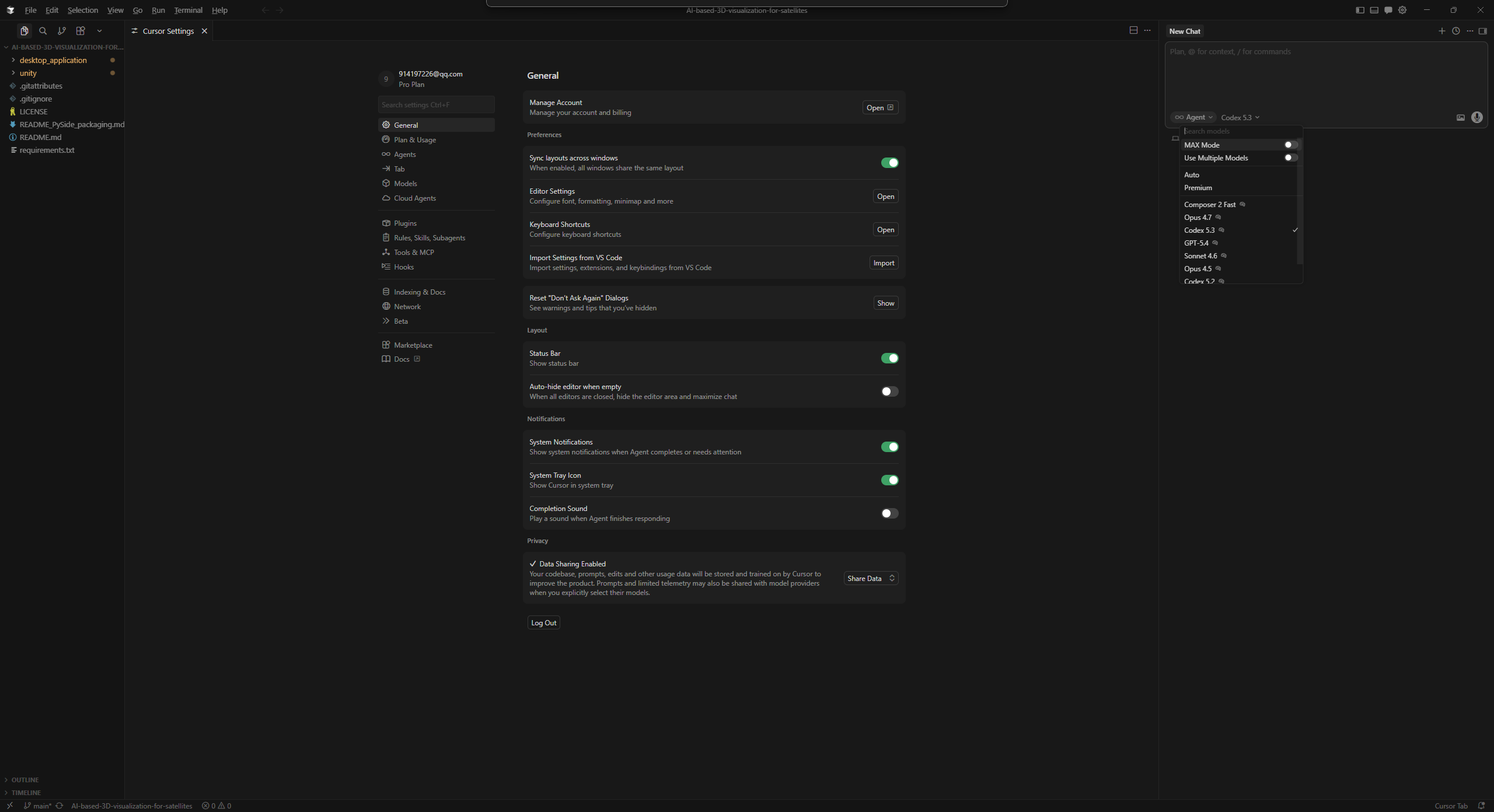Open the File menu
Screen dimensions: 1494x812
tap(30, 10)
